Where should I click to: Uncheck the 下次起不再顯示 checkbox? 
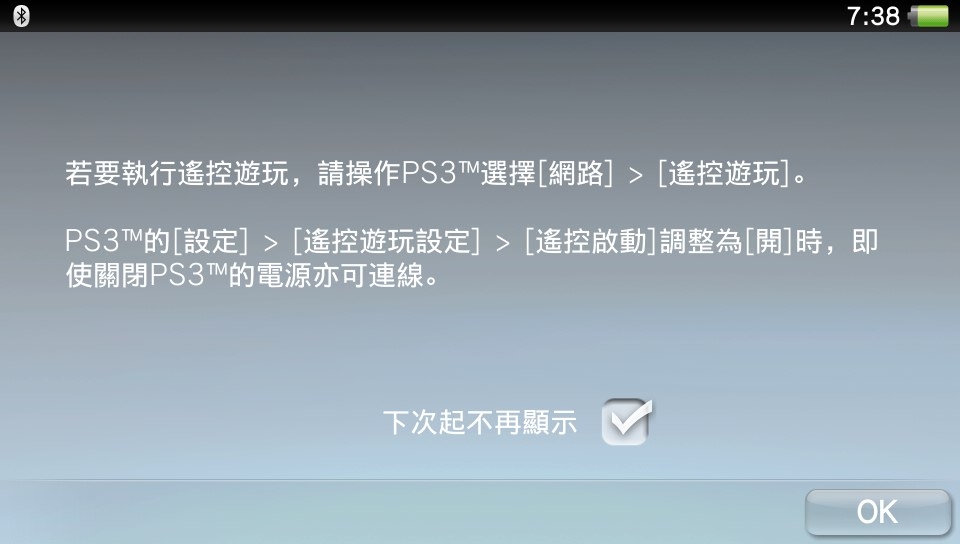point(626,422)
